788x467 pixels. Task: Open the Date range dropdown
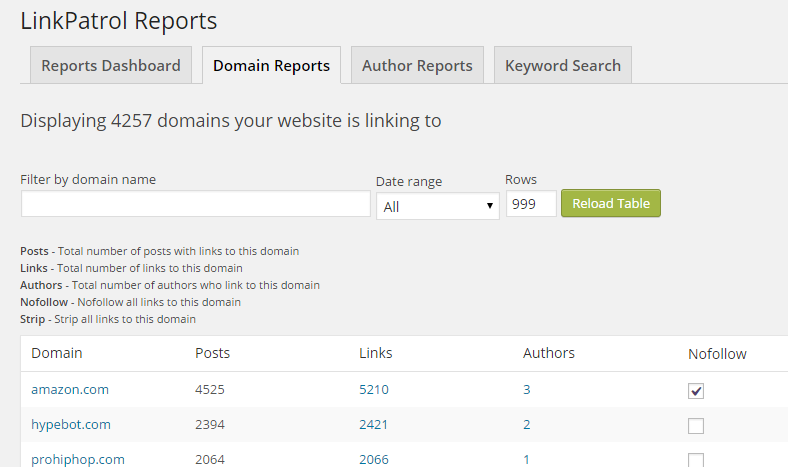[x=438, y=206]
